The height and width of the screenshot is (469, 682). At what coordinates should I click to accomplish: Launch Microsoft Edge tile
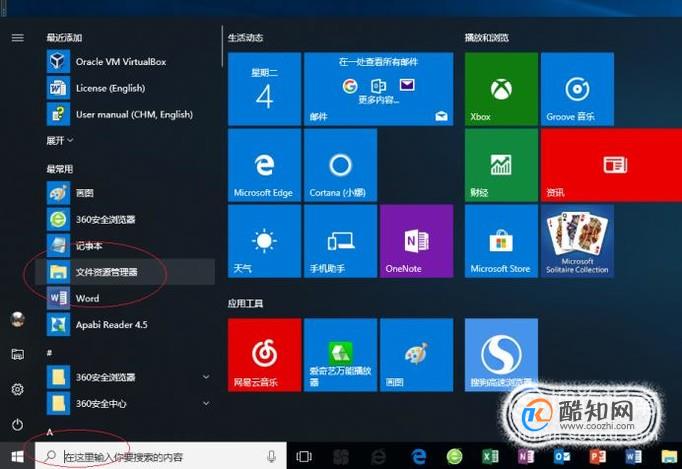[264, 165]
